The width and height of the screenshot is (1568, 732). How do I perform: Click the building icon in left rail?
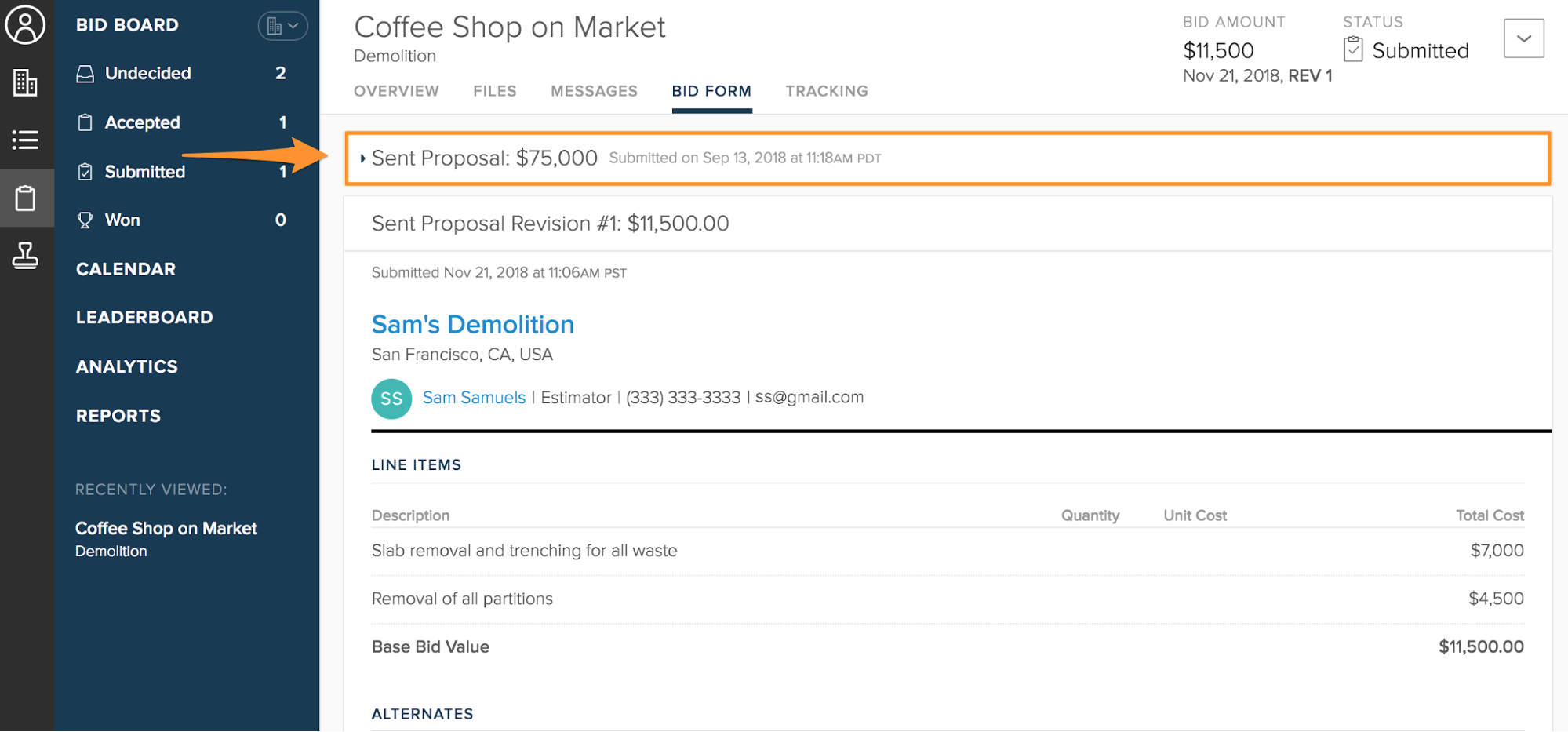click(25, 82)
